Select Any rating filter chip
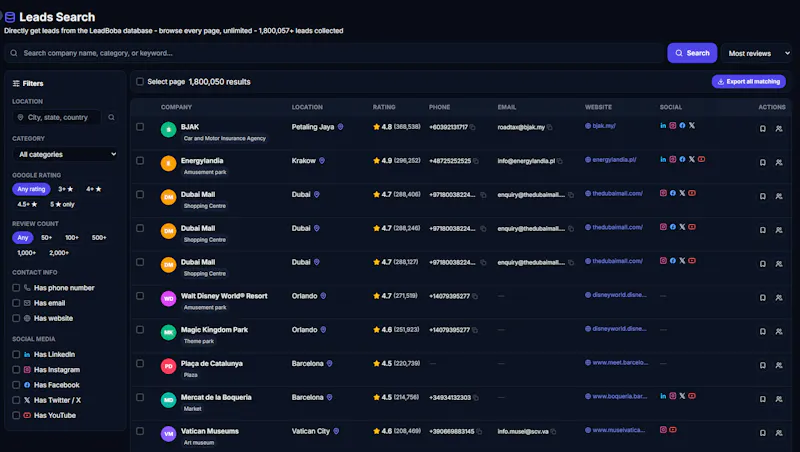This screenshot has width=800, height=452. point(31,189)
